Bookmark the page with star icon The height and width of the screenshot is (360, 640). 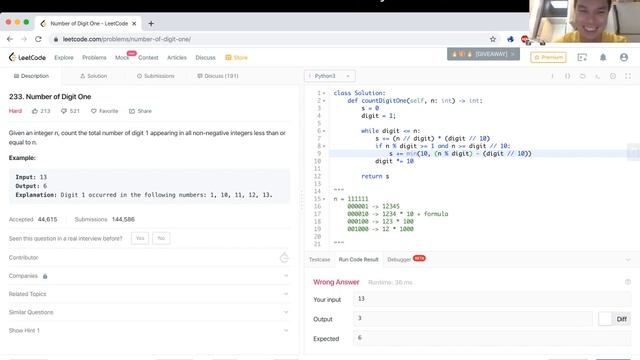[x=493, y=39]
